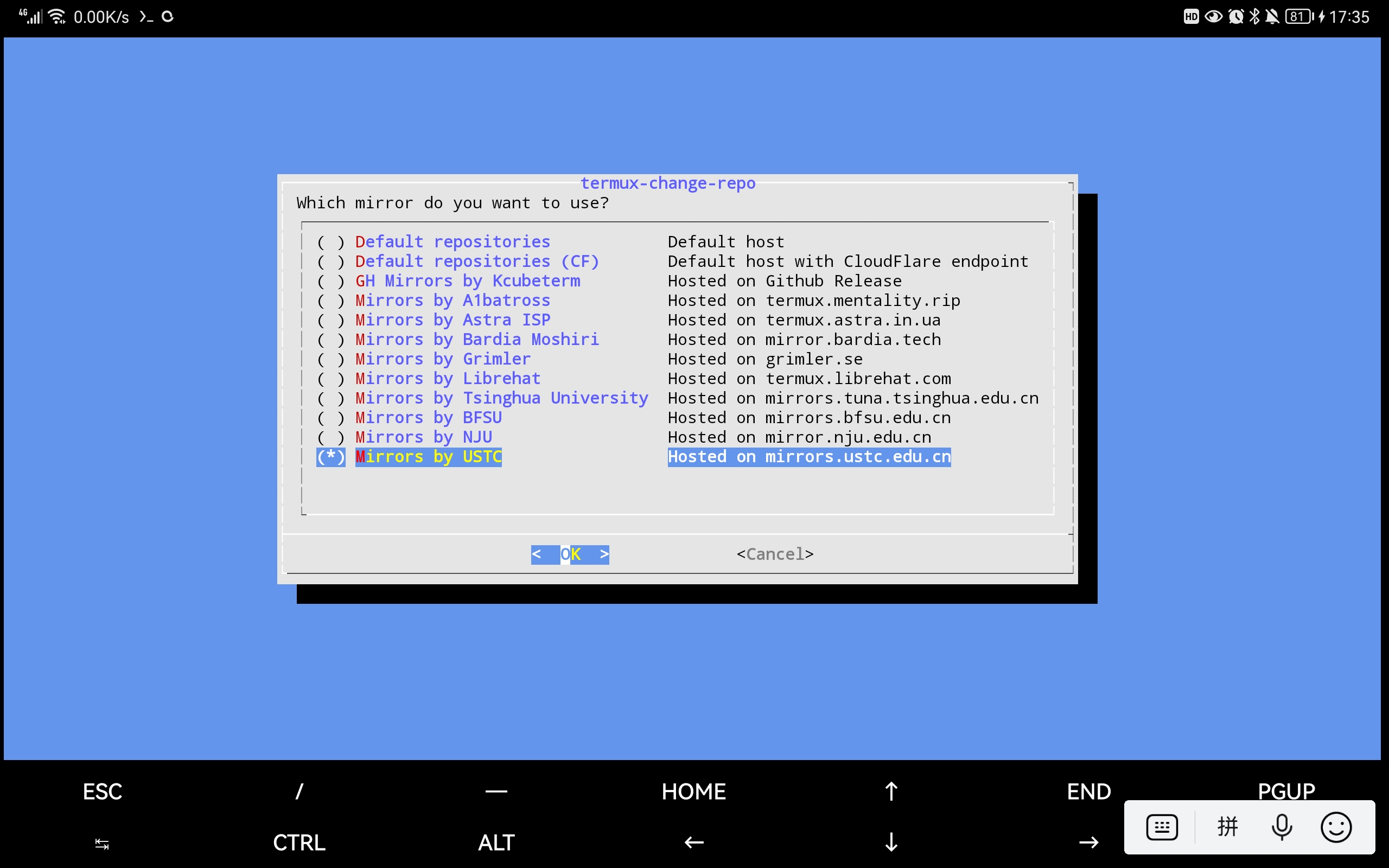1389x868 pixels.
Task: Confirm selection with the OK button
Action: 570,554
